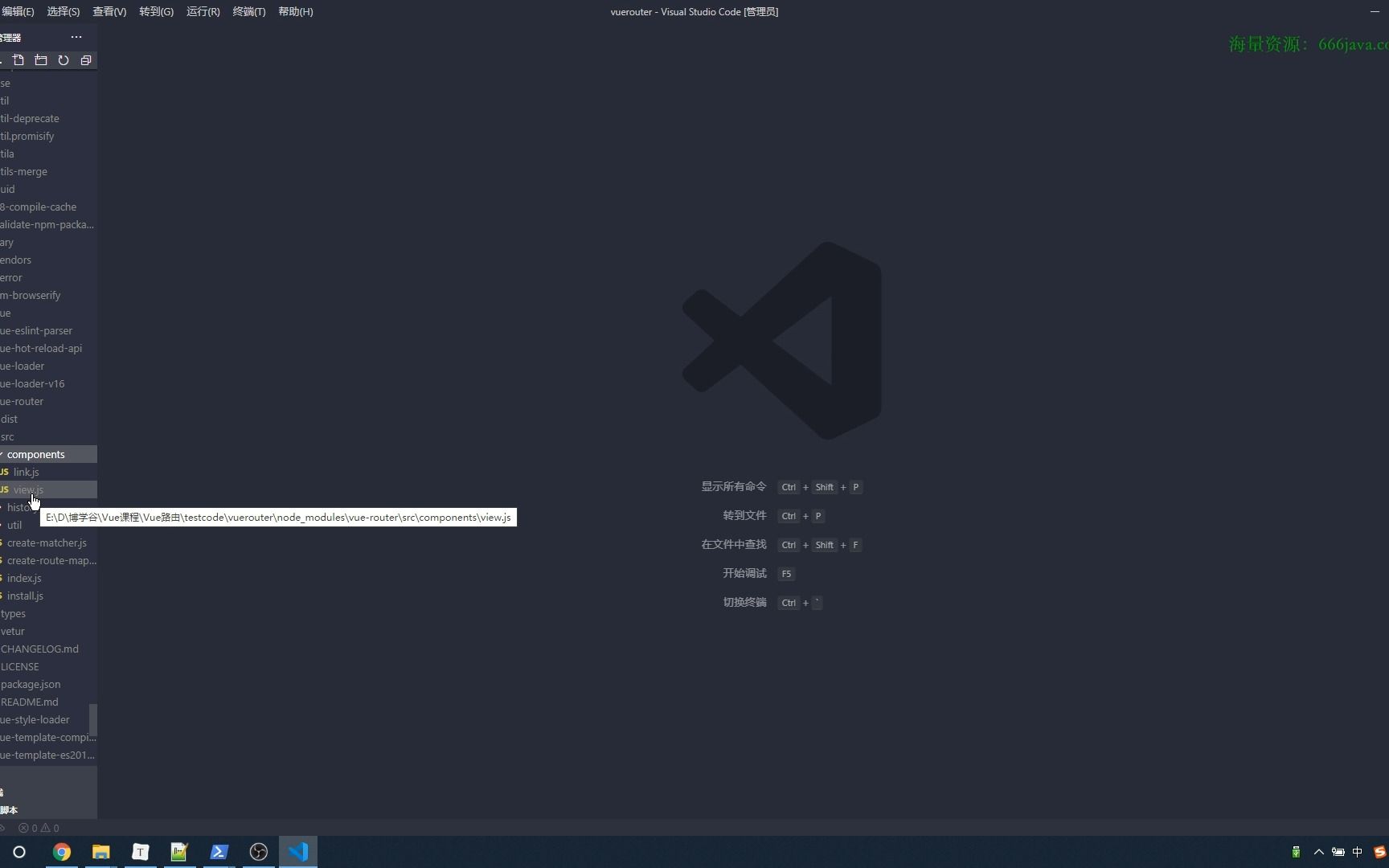The height and width of the screenshot is (868, 1389).
Task: Expand vue-template-es2015 folder
Action: tap(48, 755)
